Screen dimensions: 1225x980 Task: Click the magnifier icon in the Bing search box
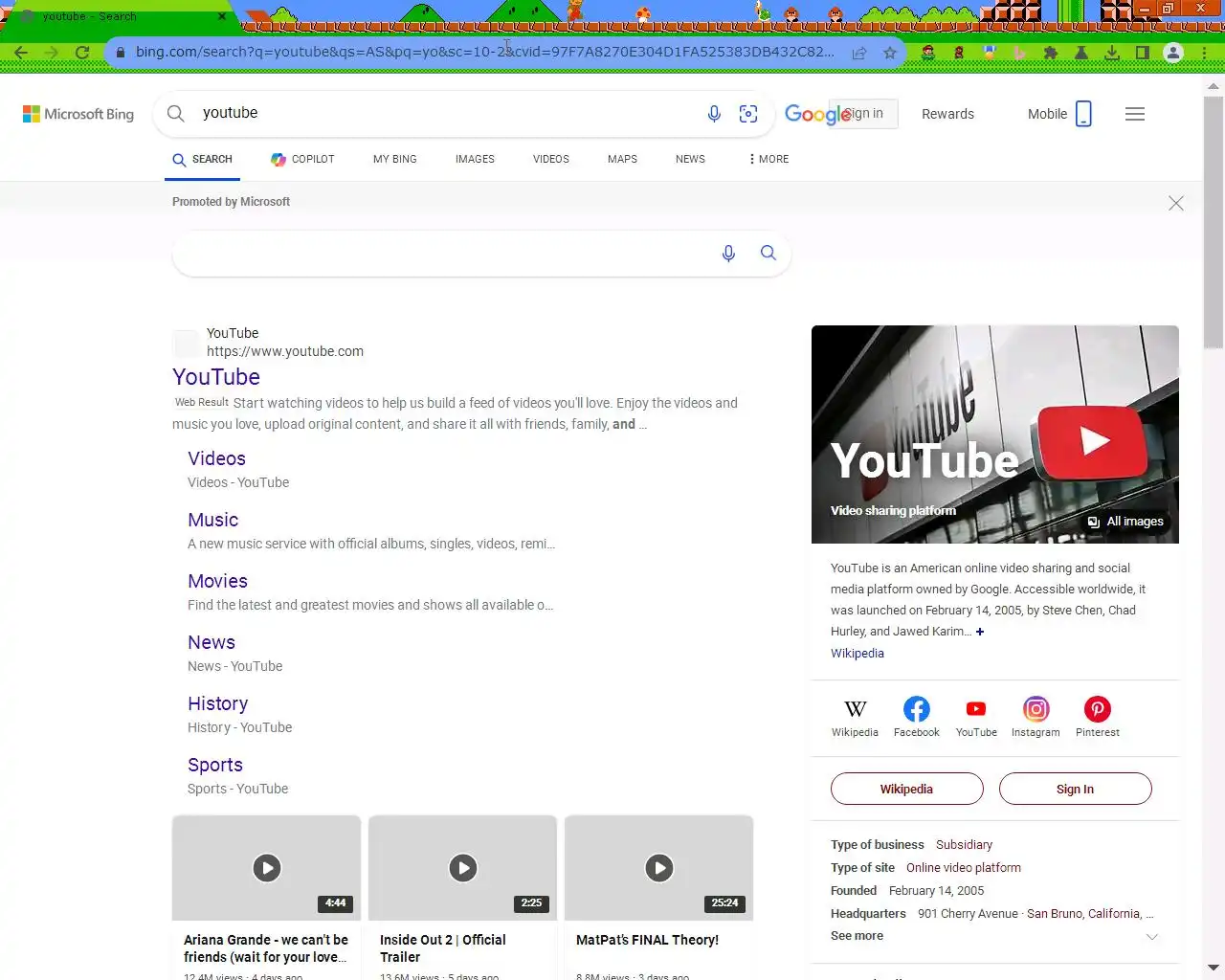[176, 113]
